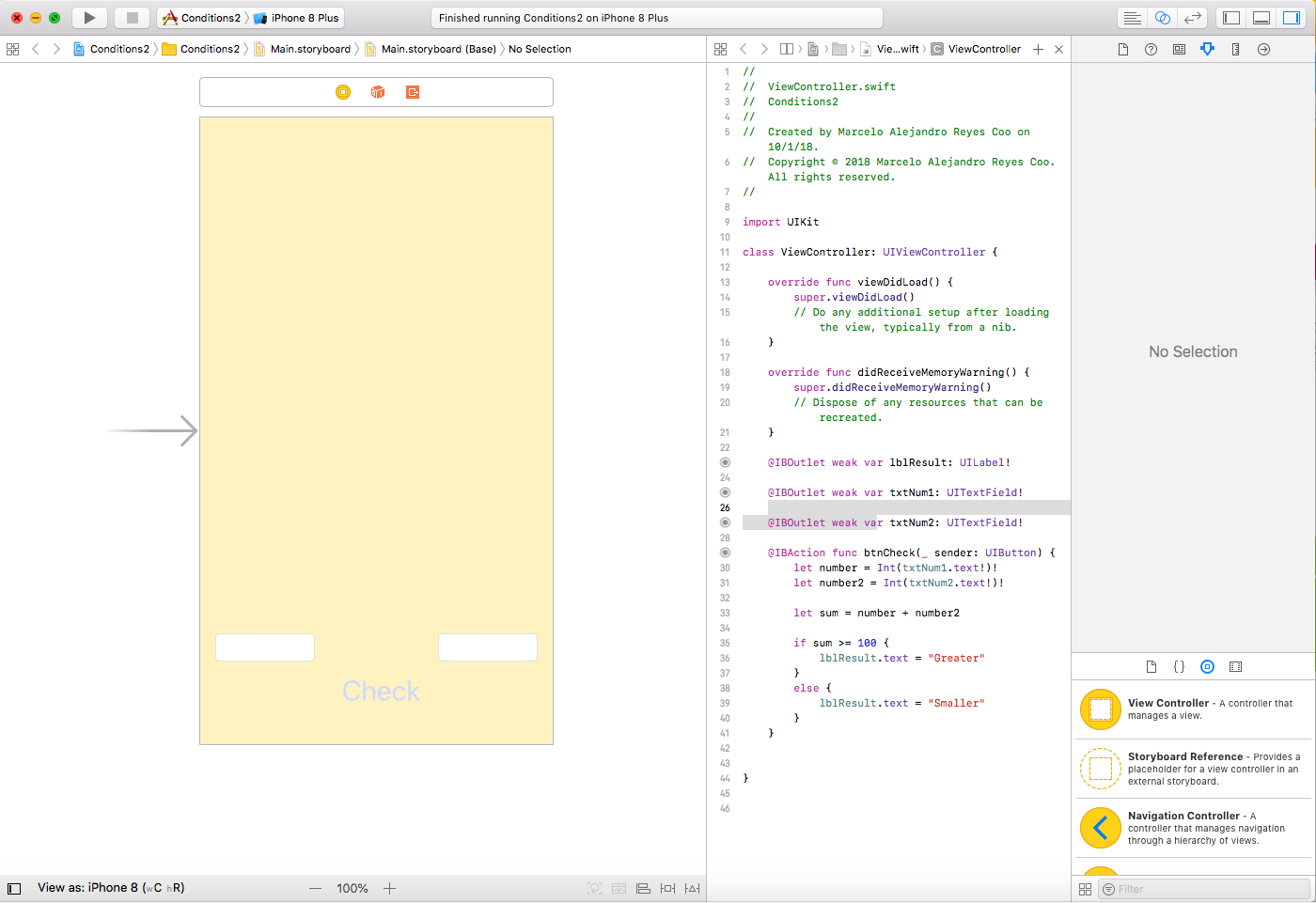Switch the object library to icon grid view
Image resolution: width=1316 pixels, height=903 pixels.
point(1085,889)
